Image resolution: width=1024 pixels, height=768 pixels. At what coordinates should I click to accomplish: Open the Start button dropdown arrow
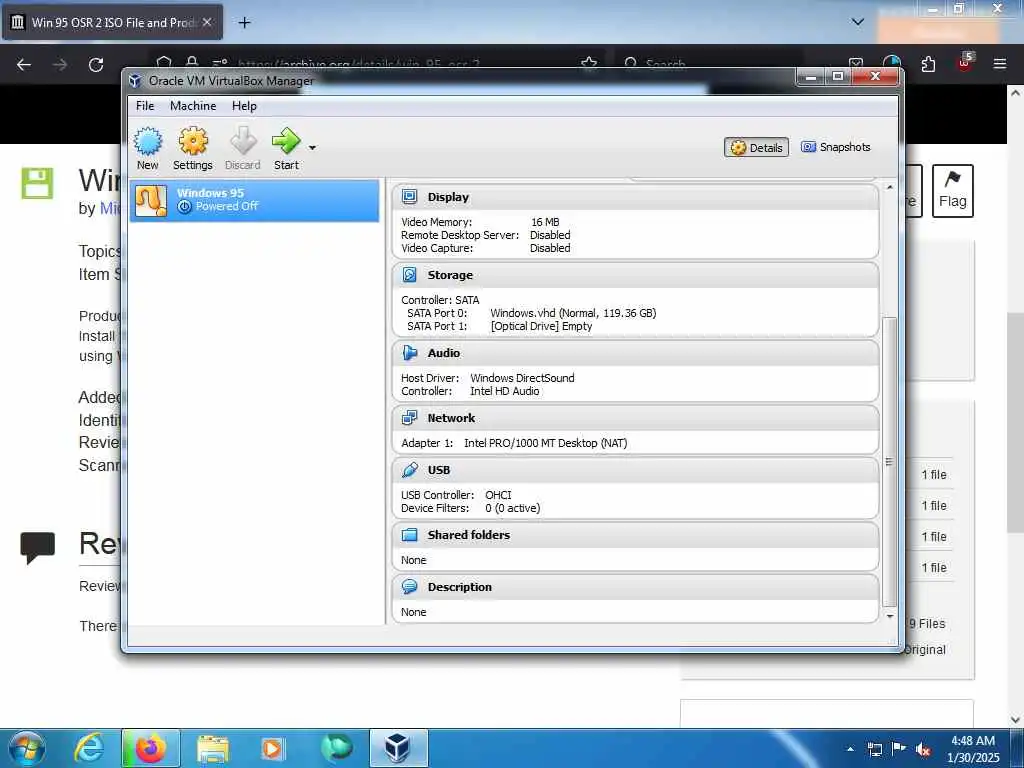tap(312, 148)
